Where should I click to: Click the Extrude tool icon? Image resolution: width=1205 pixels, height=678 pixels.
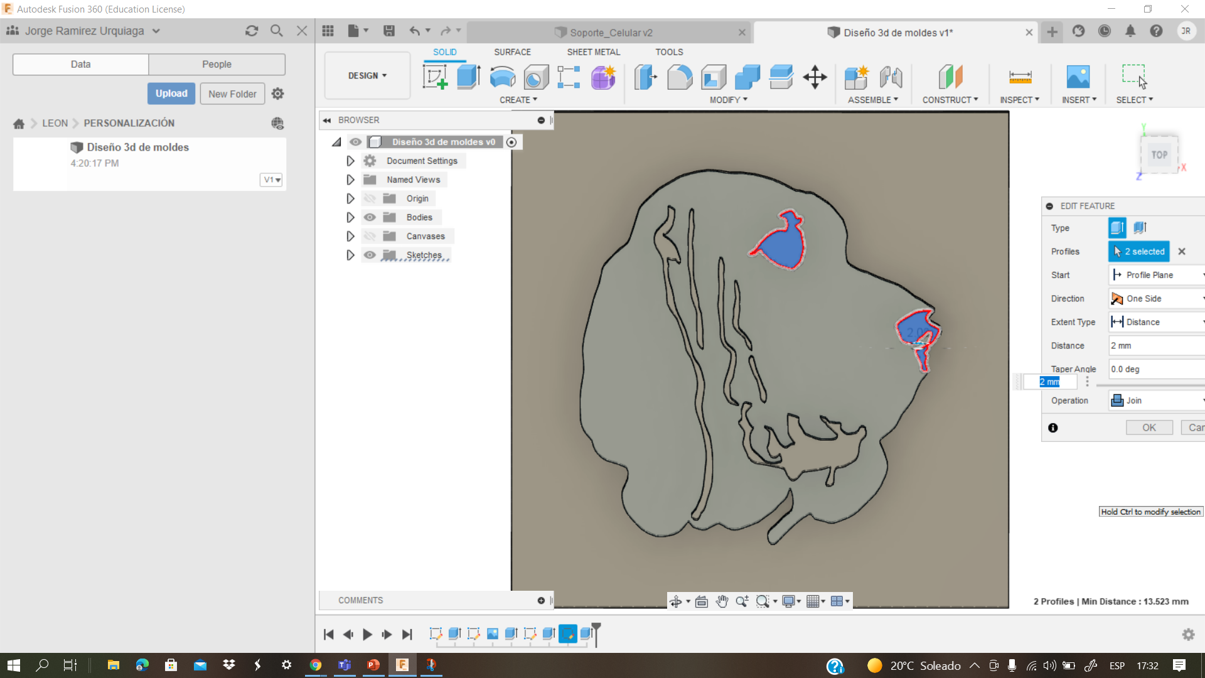click(468, 77)
